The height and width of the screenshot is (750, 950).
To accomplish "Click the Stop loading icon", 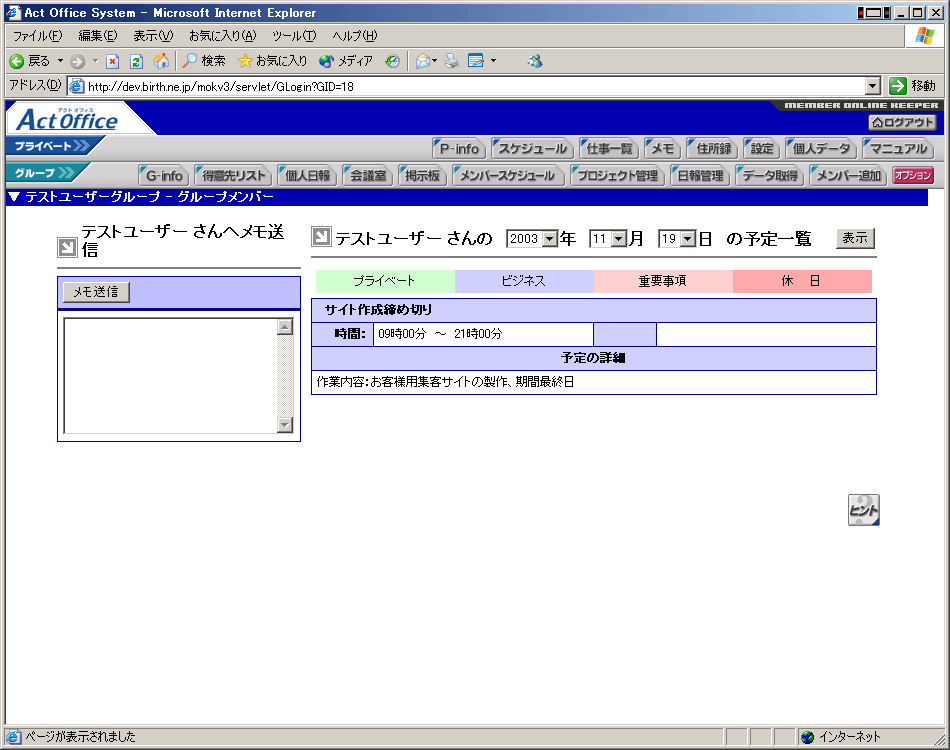I will [113, 61].
